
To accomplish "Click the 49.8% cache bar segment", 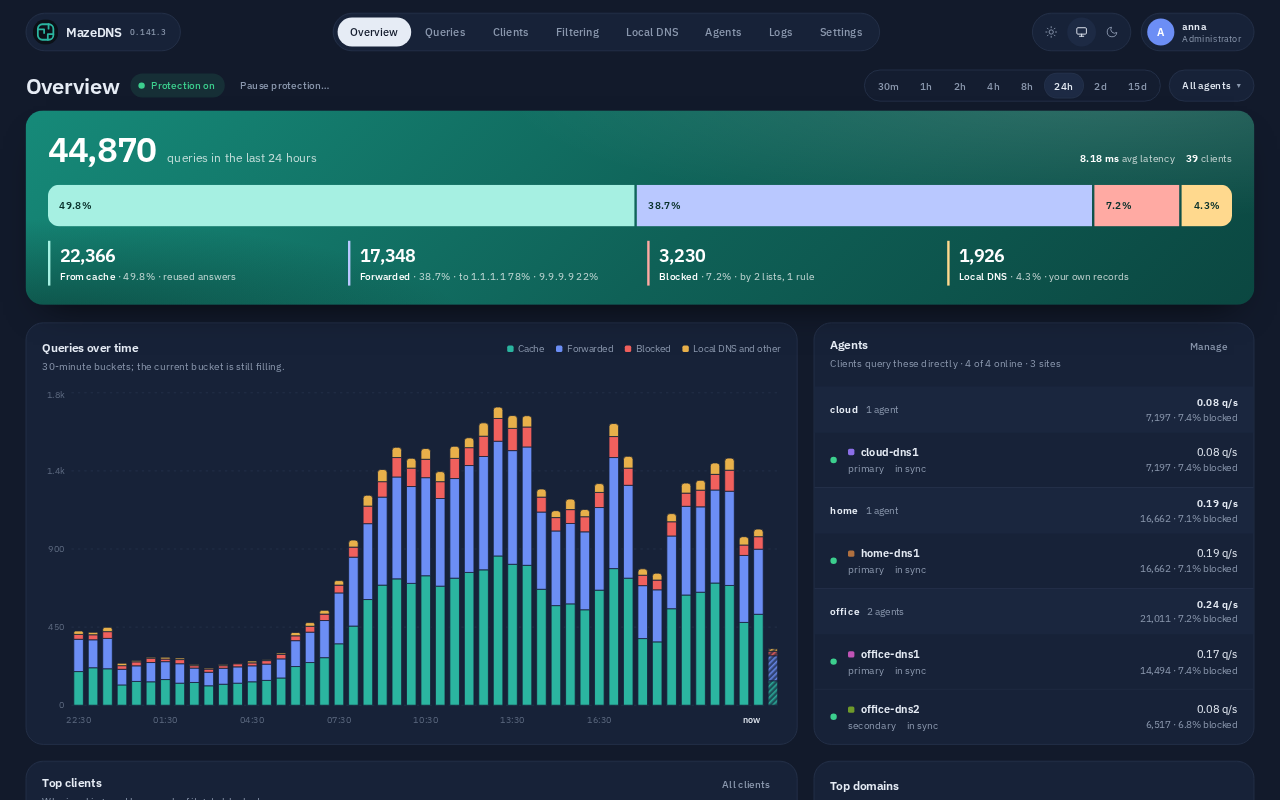I will (x=341, y=206).
